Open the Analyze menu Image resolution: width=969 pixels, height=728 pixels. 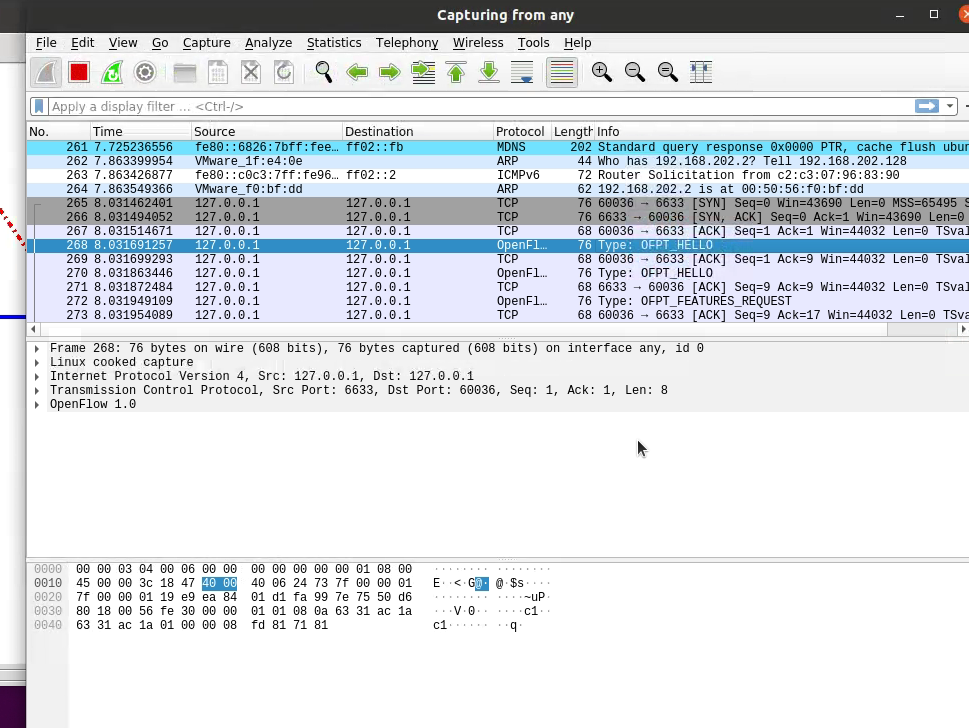click(268, 43)
